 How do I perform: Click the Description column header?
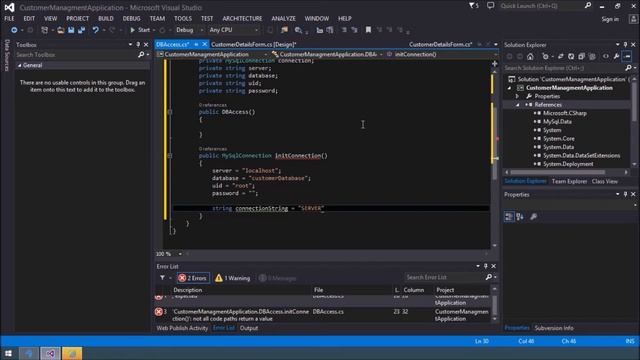pyautogui.click(x=187, y=290)
